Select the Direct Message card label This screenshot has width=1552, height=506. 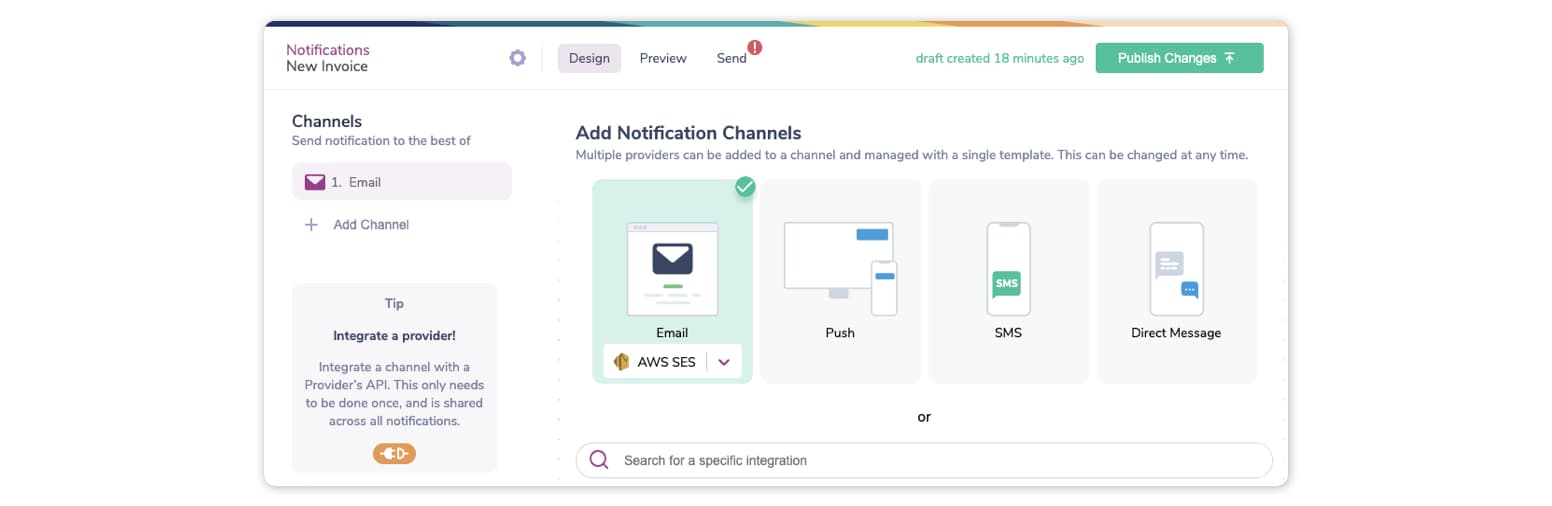(1176, 333)
